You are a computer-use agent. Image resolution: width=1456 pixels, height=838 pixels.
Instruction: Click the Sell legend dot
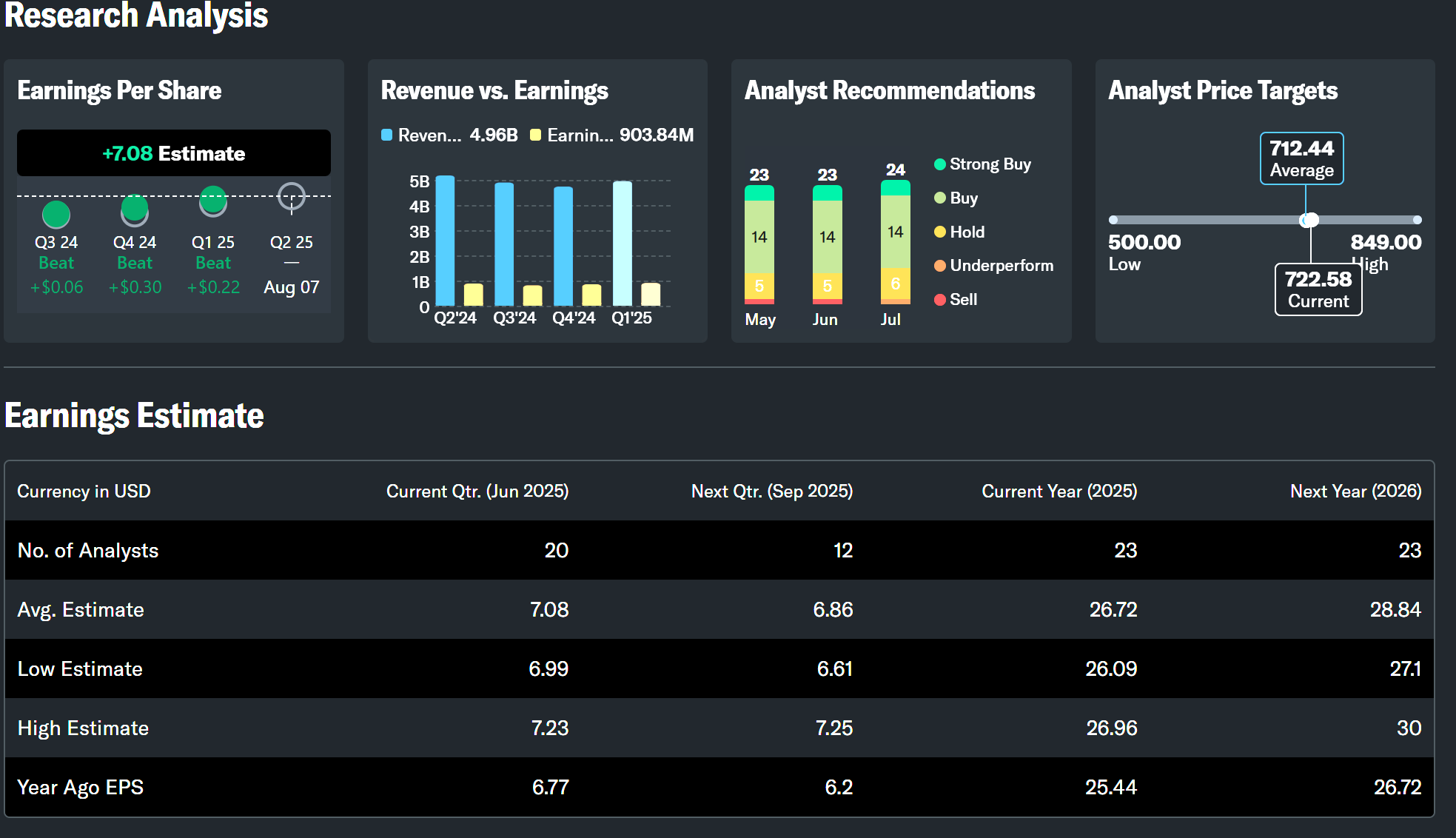(940, 300)
